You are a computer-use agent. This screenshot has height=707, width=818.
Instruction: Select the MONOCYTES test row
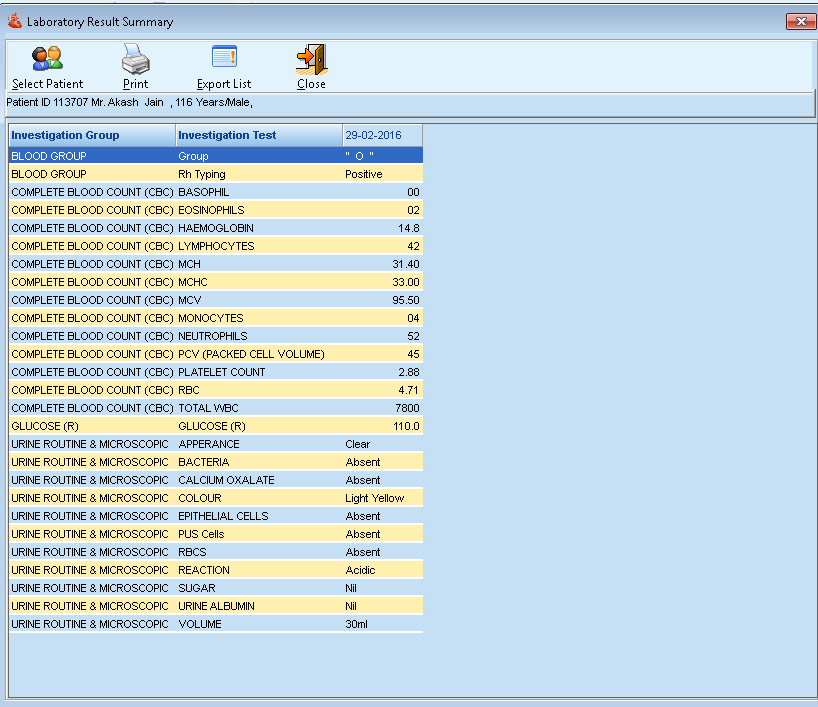coord(216,318)
